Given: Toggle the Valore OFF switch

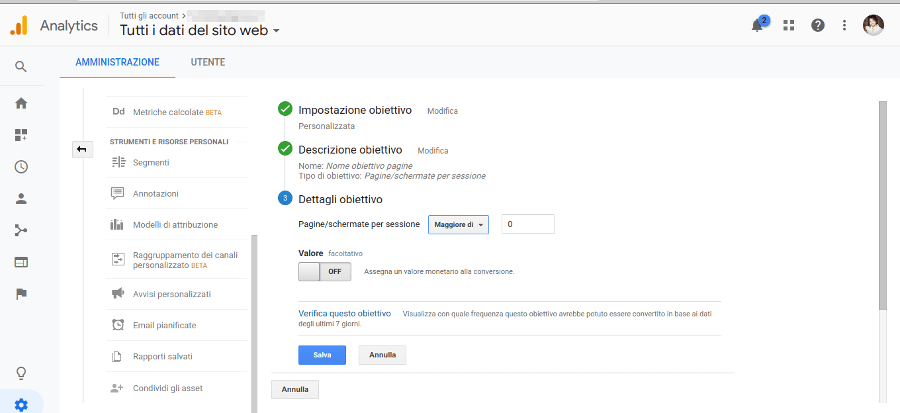Looking at the screenshot, I should pos(324,271).
